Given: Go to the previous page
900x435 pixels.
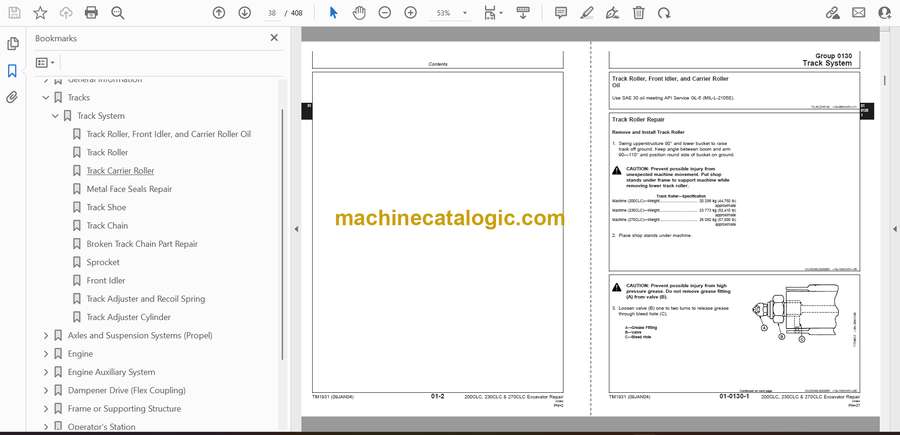Looking at the screenshot, I should [x=219, y=13].
